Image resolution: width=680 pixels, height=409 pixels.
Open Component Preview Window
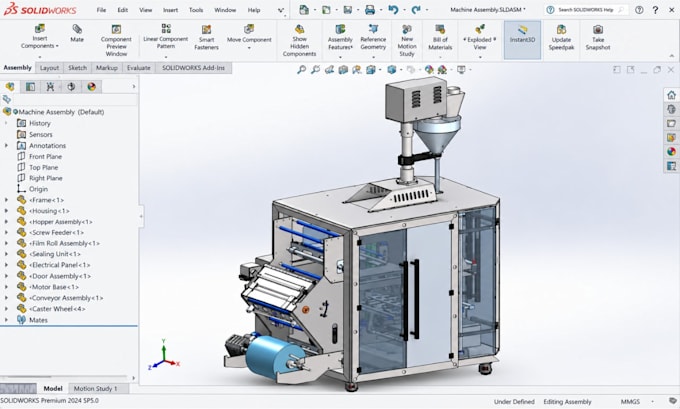(x=116, y=40)
